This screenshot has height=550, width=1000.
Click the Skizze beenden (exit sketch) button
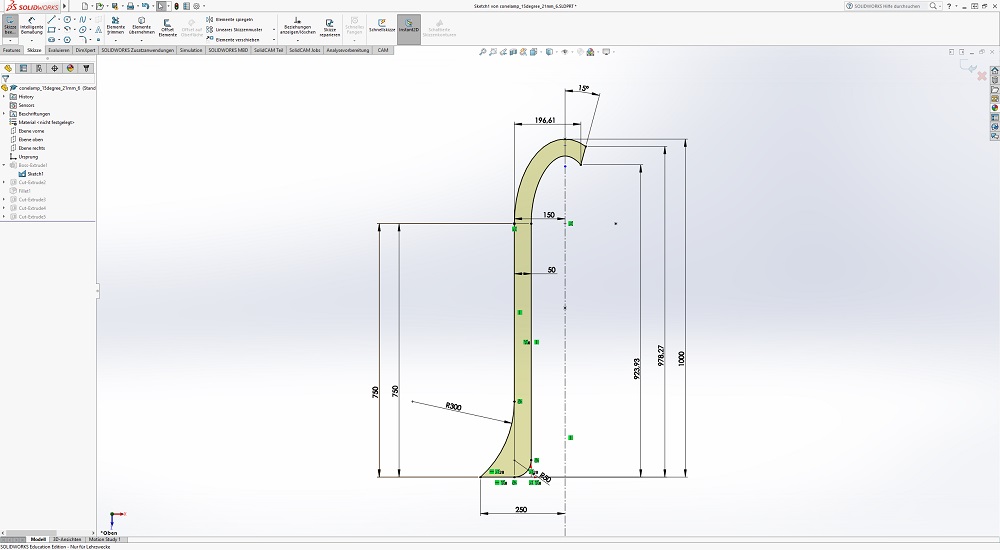[x=10, y=26]
